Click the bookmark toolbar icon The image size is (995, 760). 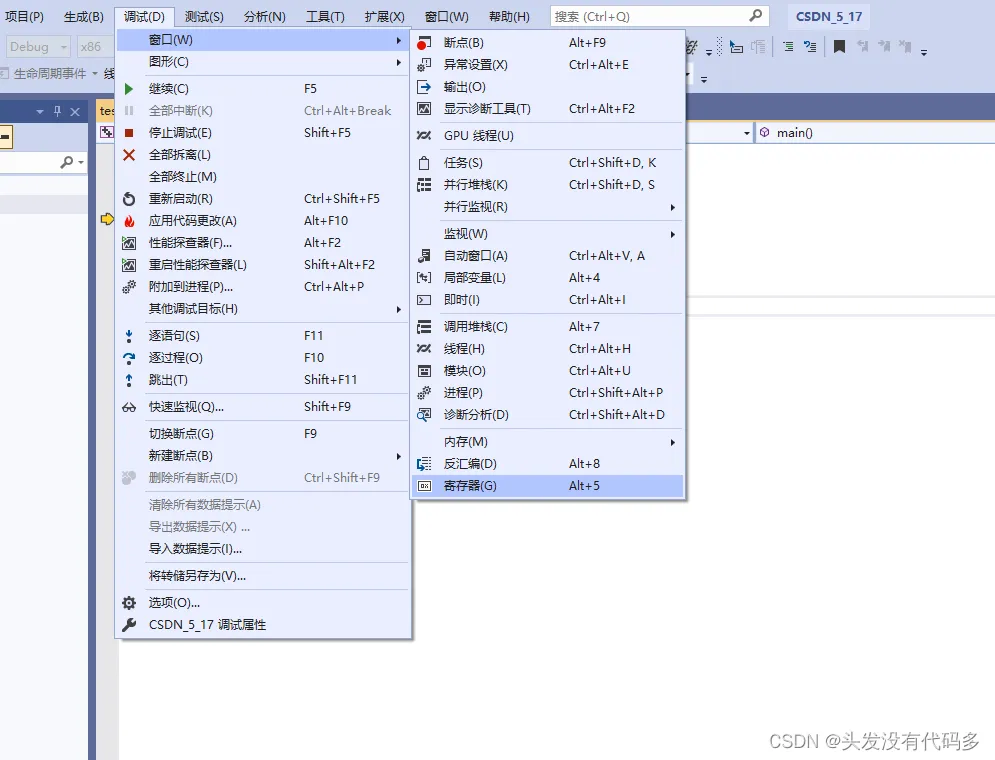839,47
